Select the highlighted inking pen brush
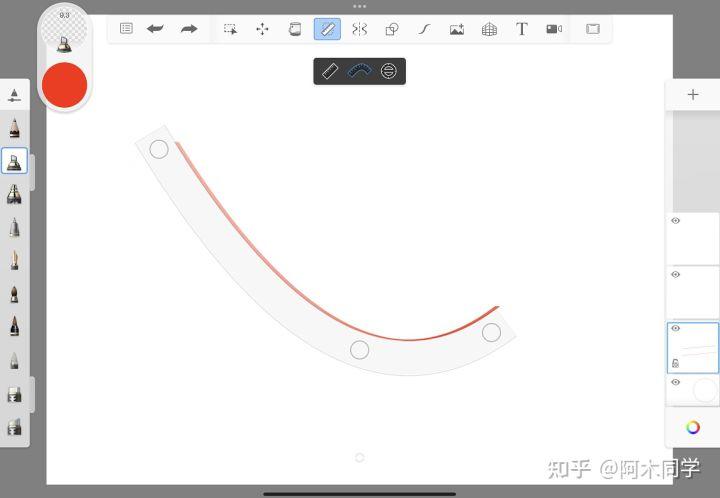The image size is (720, 498). pos(14,161)
